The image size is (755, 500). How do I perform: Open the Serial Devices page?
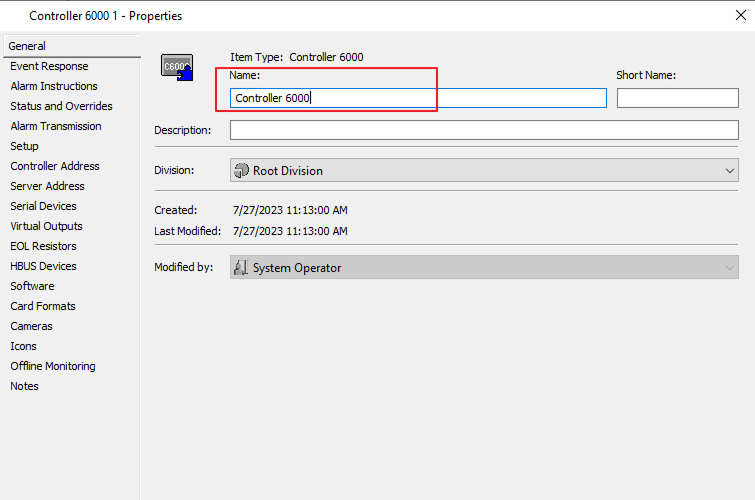click(x=43, y=206)
